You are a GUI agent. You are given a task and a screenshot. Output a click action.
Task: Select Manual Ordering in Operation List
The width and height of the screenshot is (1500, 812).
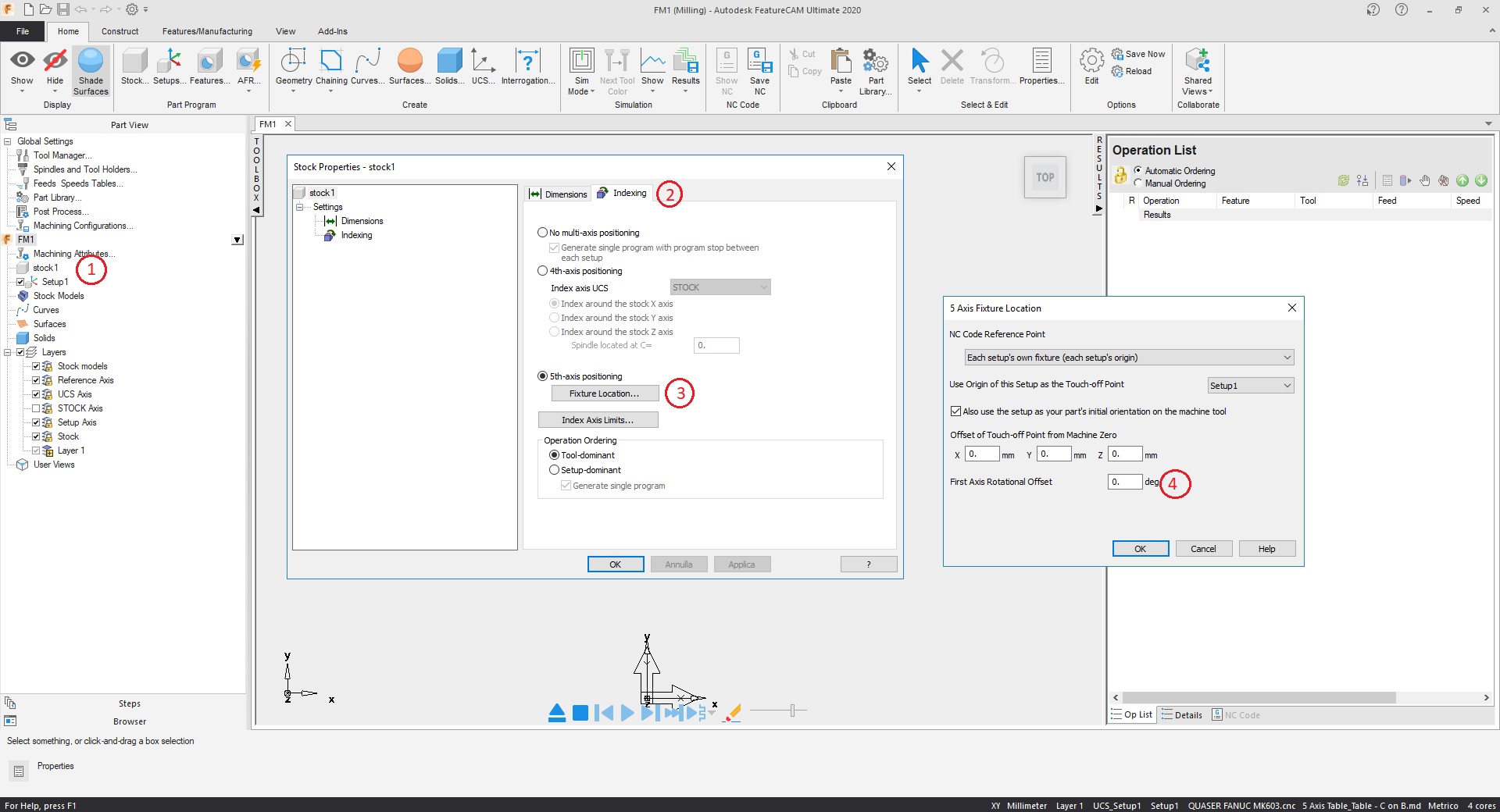(x=1137, y=183)
